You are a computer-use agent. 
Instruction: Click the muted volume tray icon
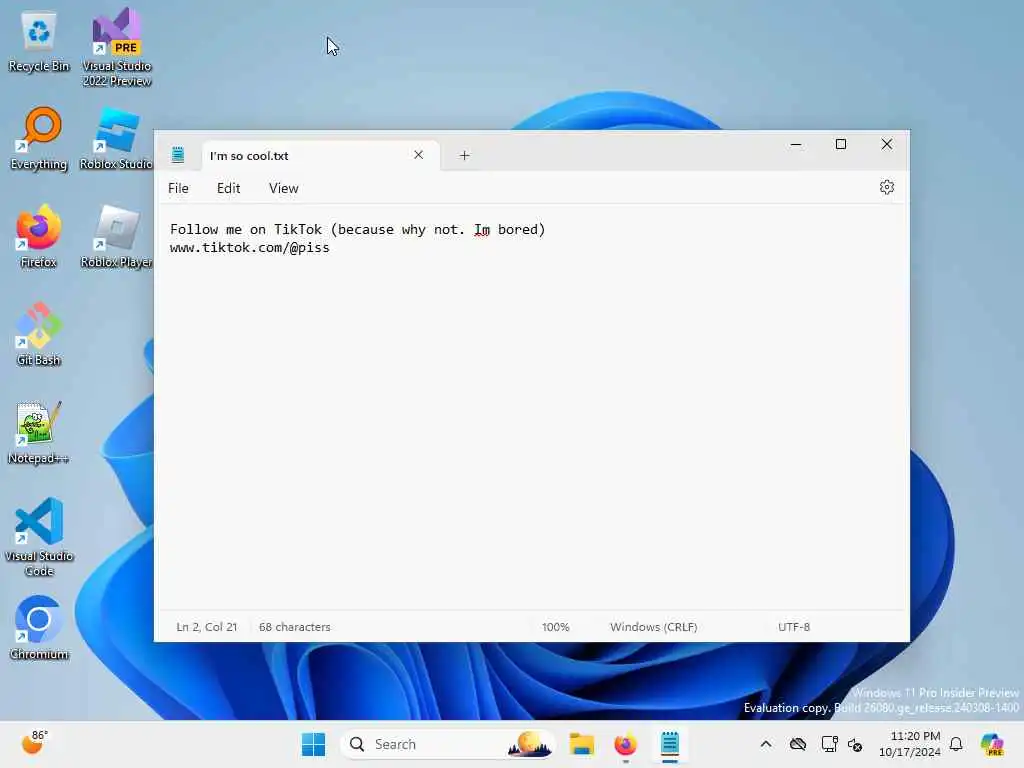855,744
